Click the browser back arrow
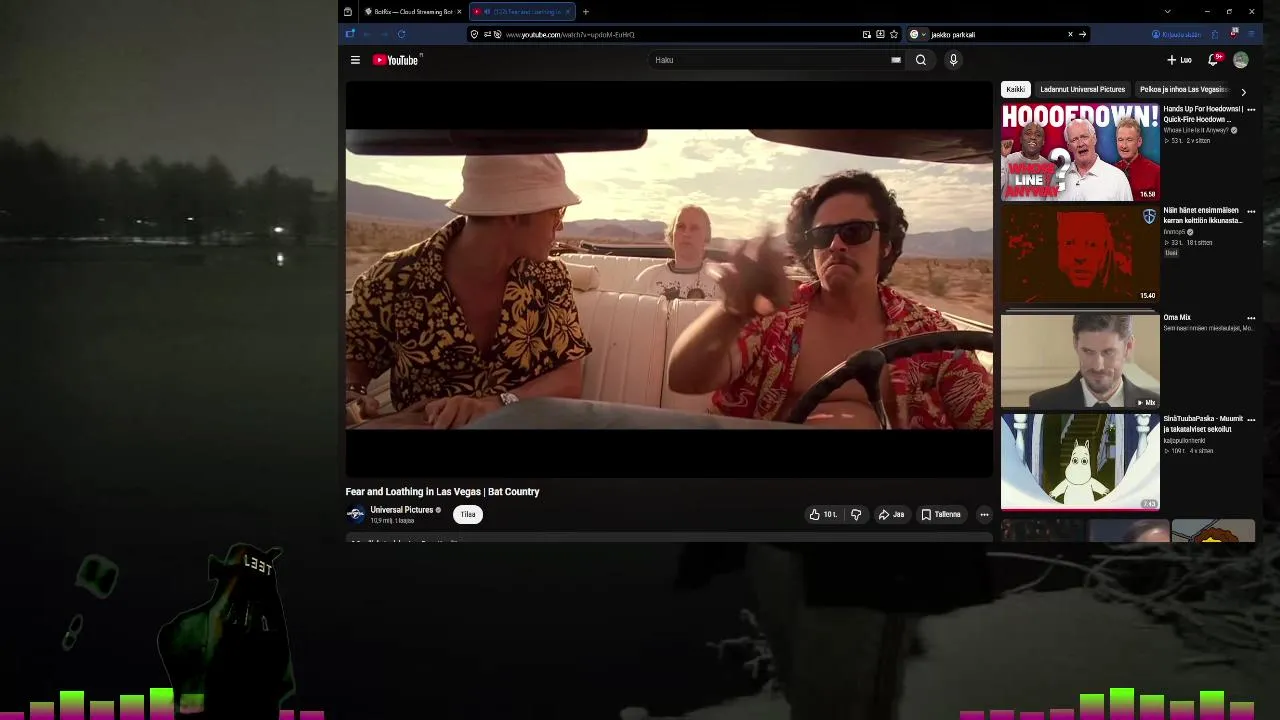 (x=367, y=34)
